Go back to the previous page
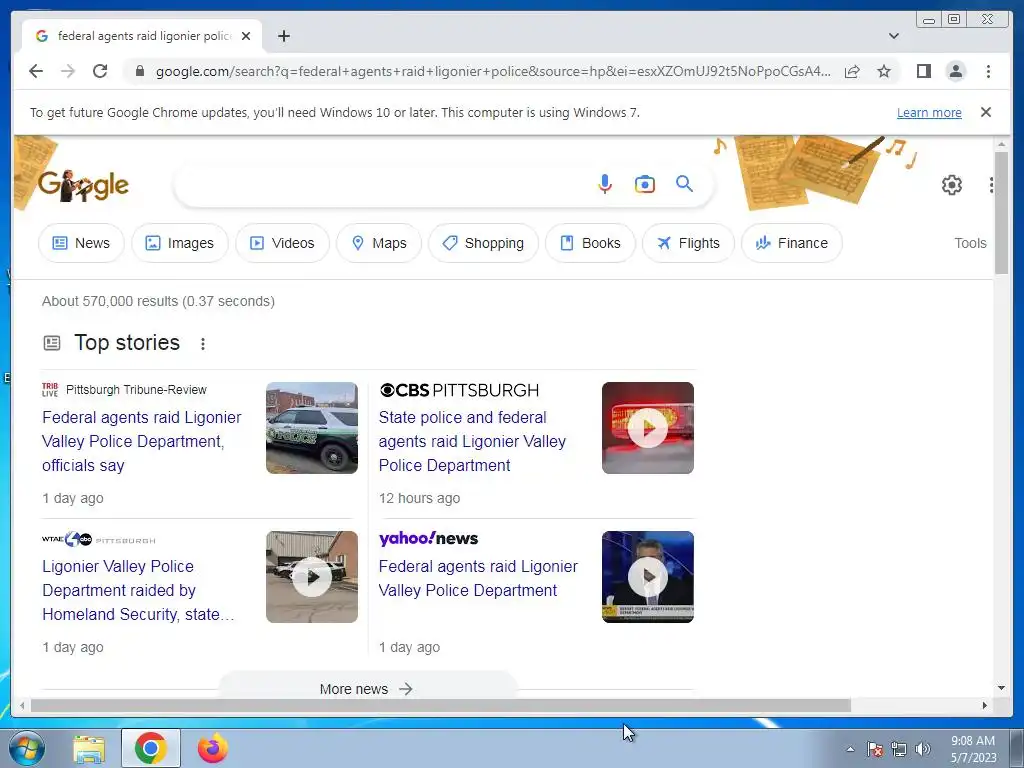Screen dimensions: 1024x768 36,71
